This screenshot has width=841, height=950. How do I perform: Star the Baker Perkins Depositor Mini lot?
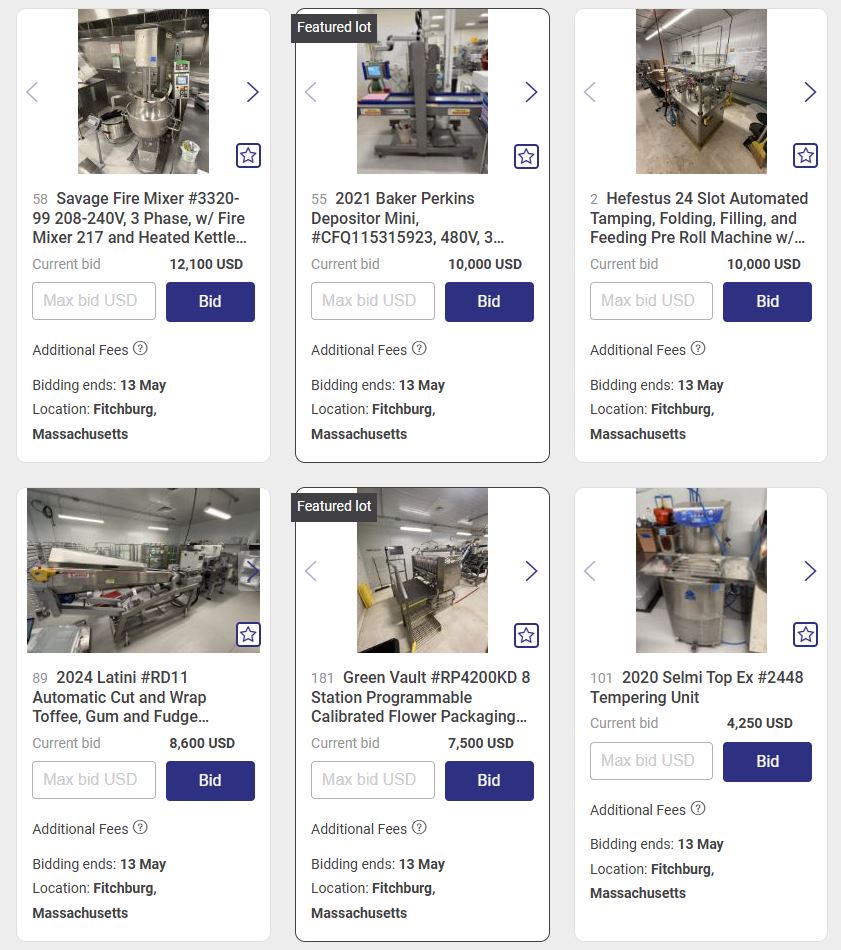tap(527, 156)
